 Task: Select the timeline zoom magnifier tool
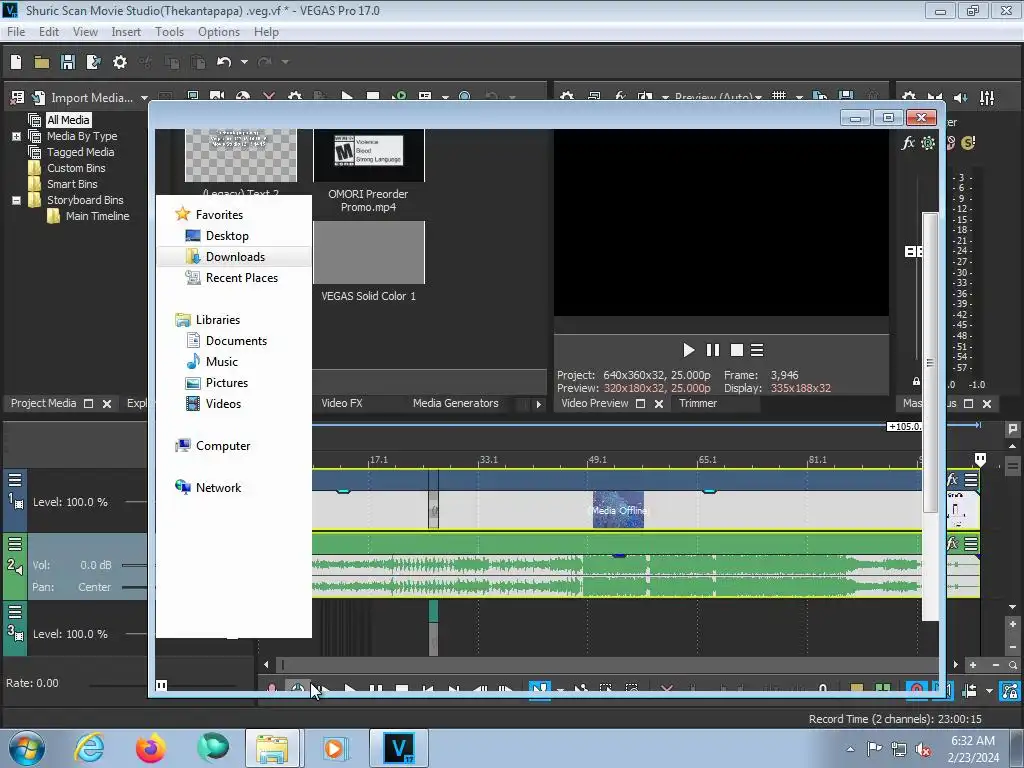point(1013,665)
